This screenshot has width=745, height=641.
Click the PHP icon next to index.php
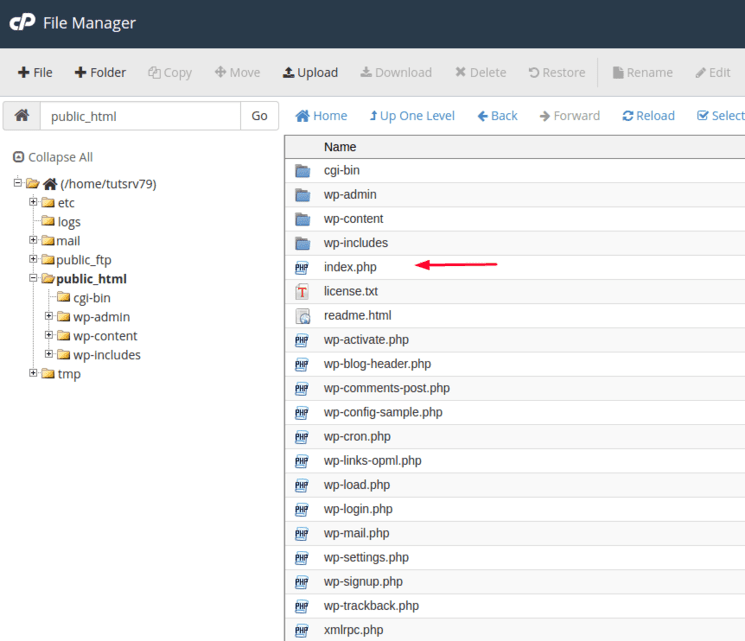point(302,267)
